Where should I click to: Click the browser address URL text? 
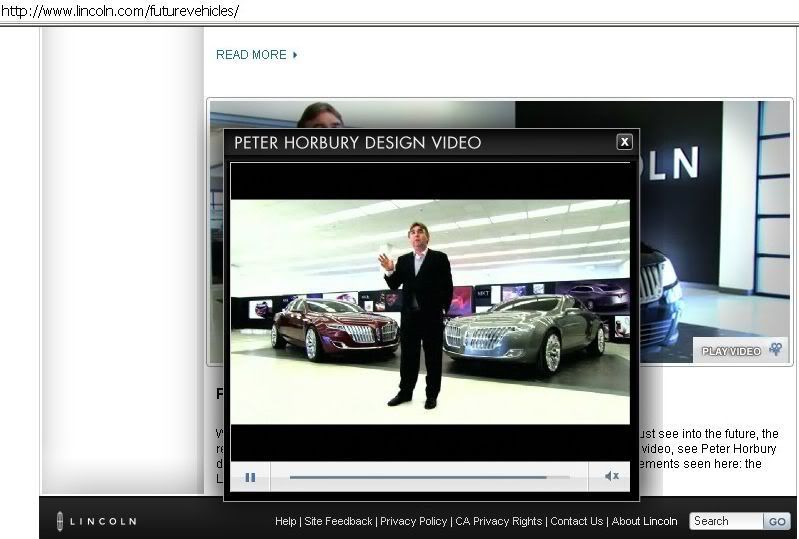coord(120,11)
